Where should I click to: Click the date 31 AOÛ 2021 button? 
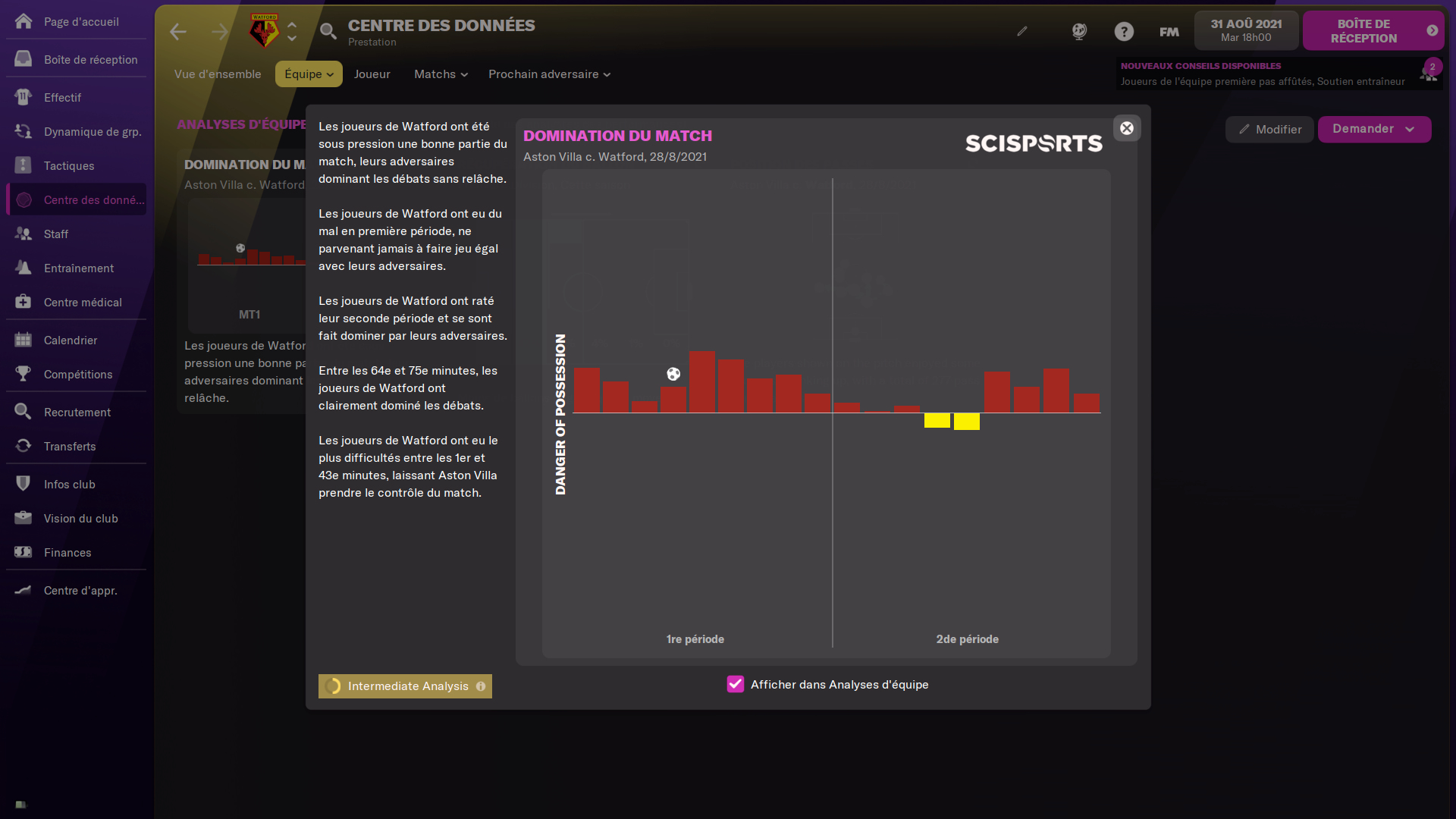pyautogui.click(x=1246, y=30)
